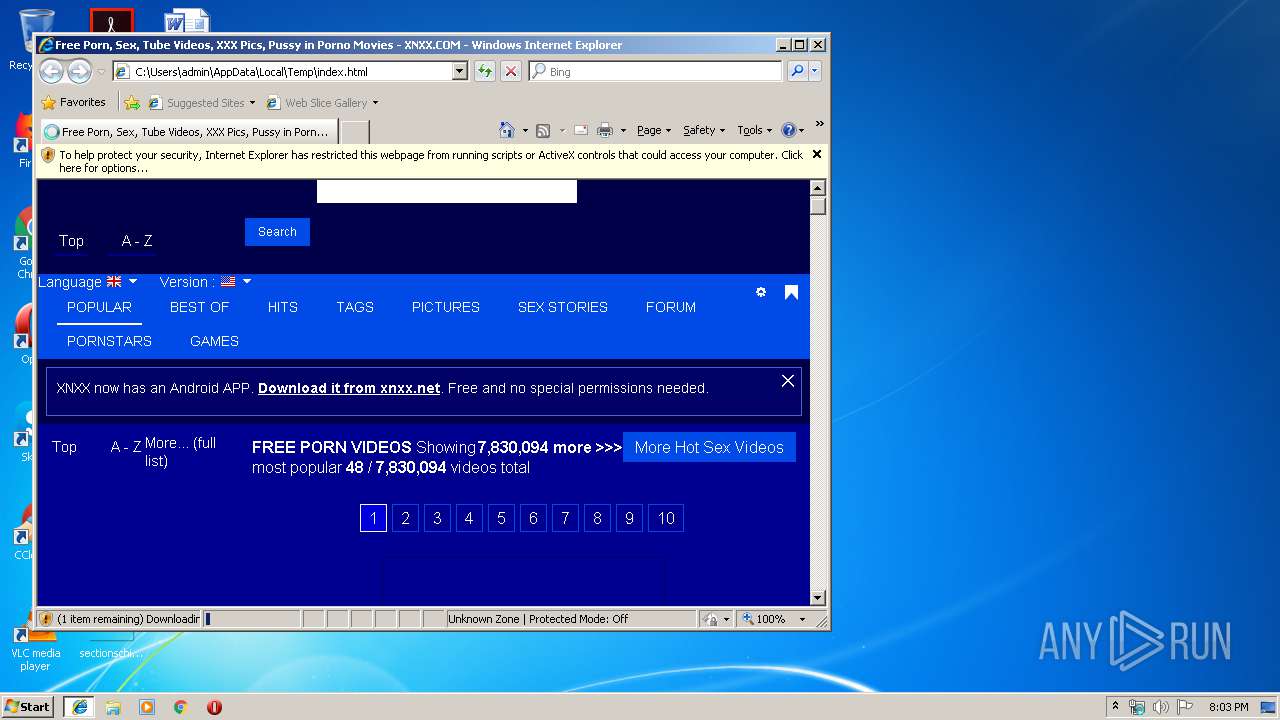
Task: Expand the Print dropdown arrow
Action: pyautogui.click(x=623, y=131)
